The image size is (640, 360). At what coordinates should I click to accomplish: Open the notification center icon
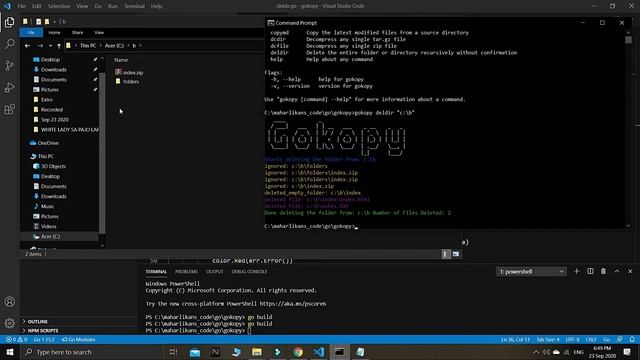[627, 352]
